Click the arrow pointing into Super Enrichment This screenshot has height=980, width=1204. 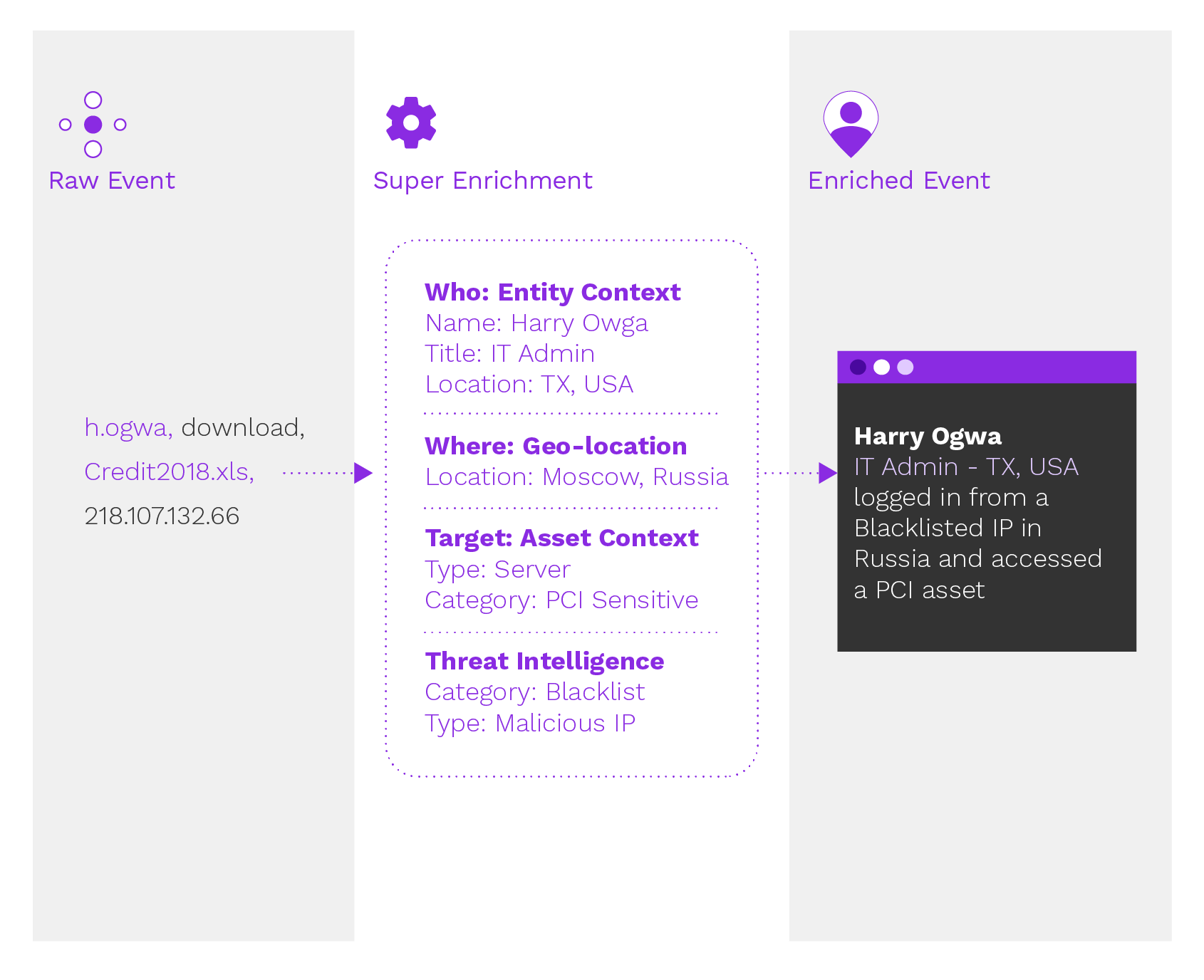click(363, 473)
